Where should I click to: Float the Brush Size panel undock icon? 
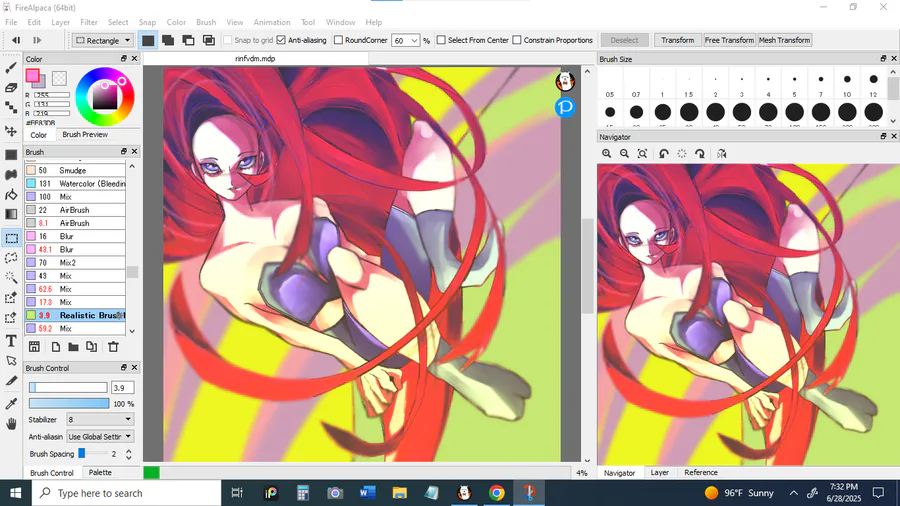[883, 59]
